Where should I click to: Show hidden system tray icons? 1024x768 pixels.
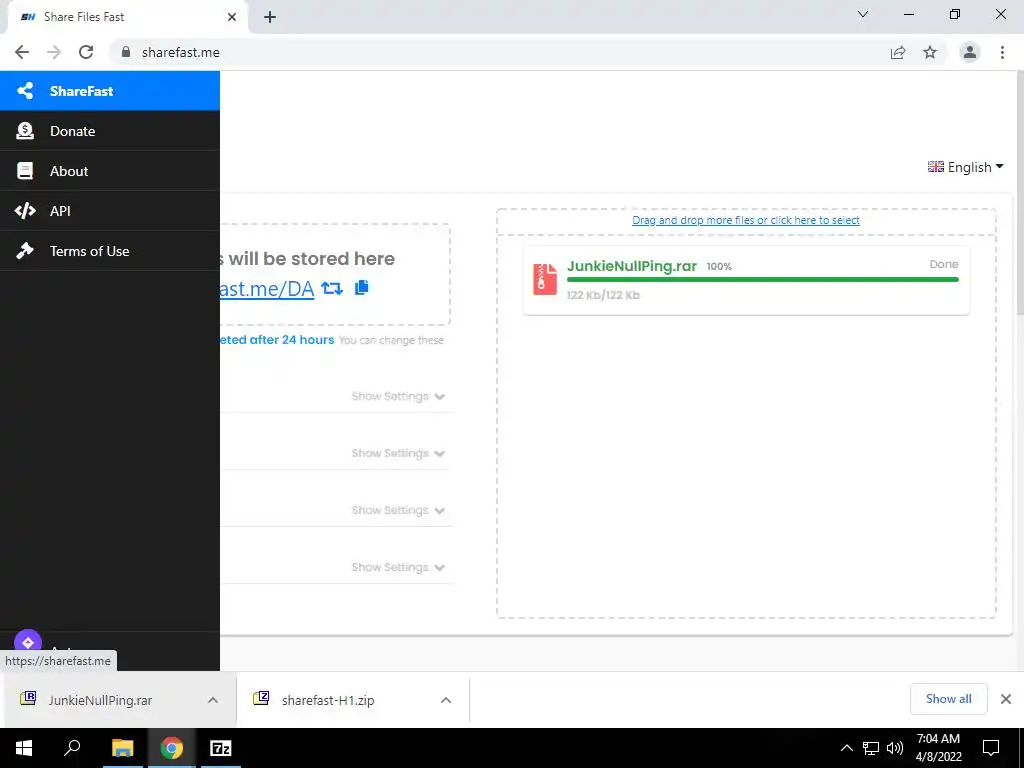point(846,748)
